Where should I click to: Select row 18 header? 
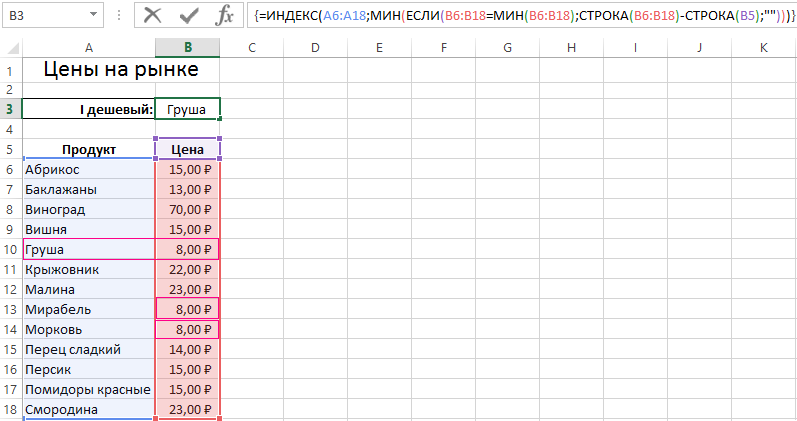[x=10, y=409]
